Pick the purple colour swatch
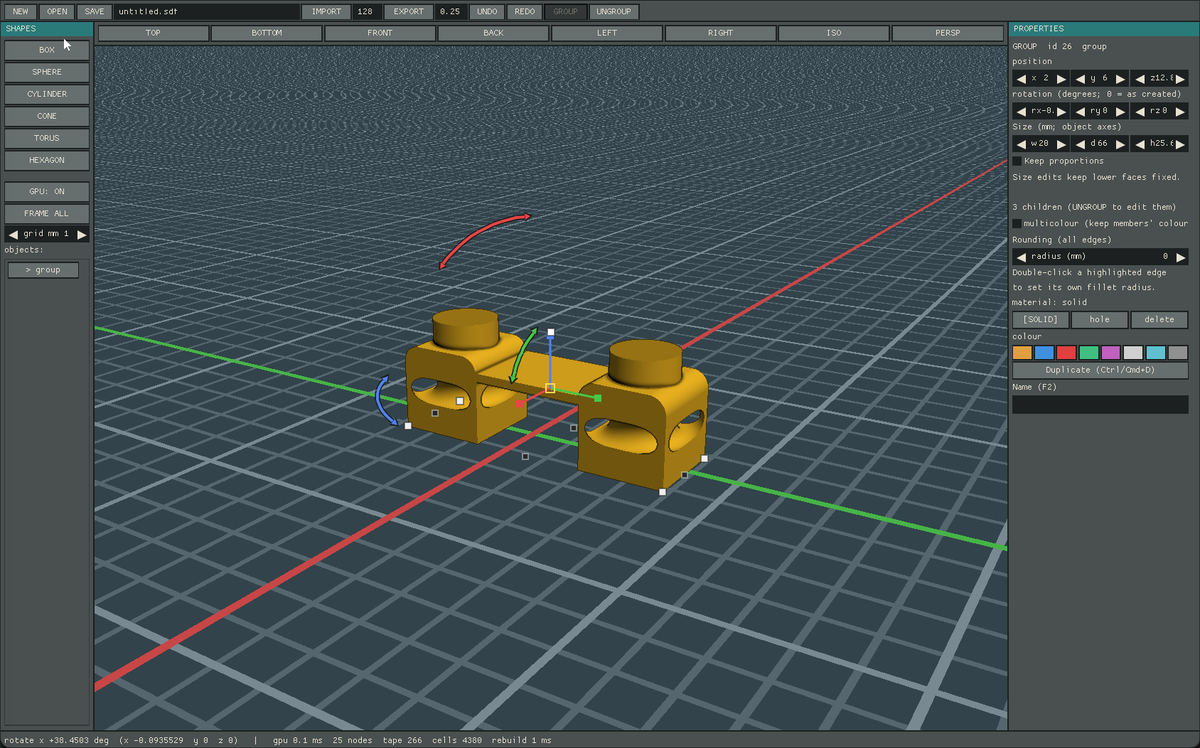Screen dimensions: 1200x748 [1110, 353]
